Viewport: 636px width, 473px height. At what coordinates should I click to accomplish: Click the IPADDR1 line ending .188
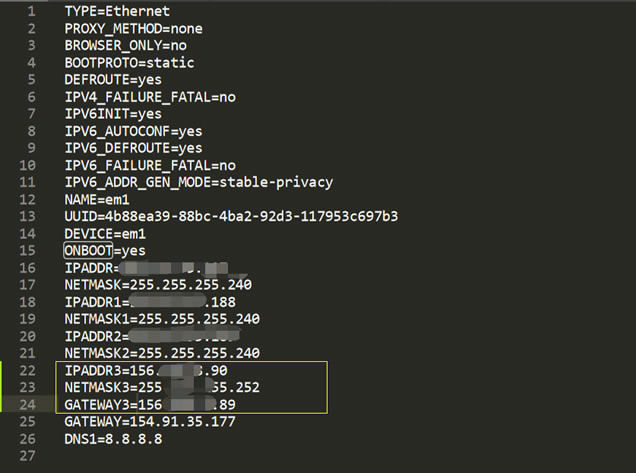click(x=150, y=302)
